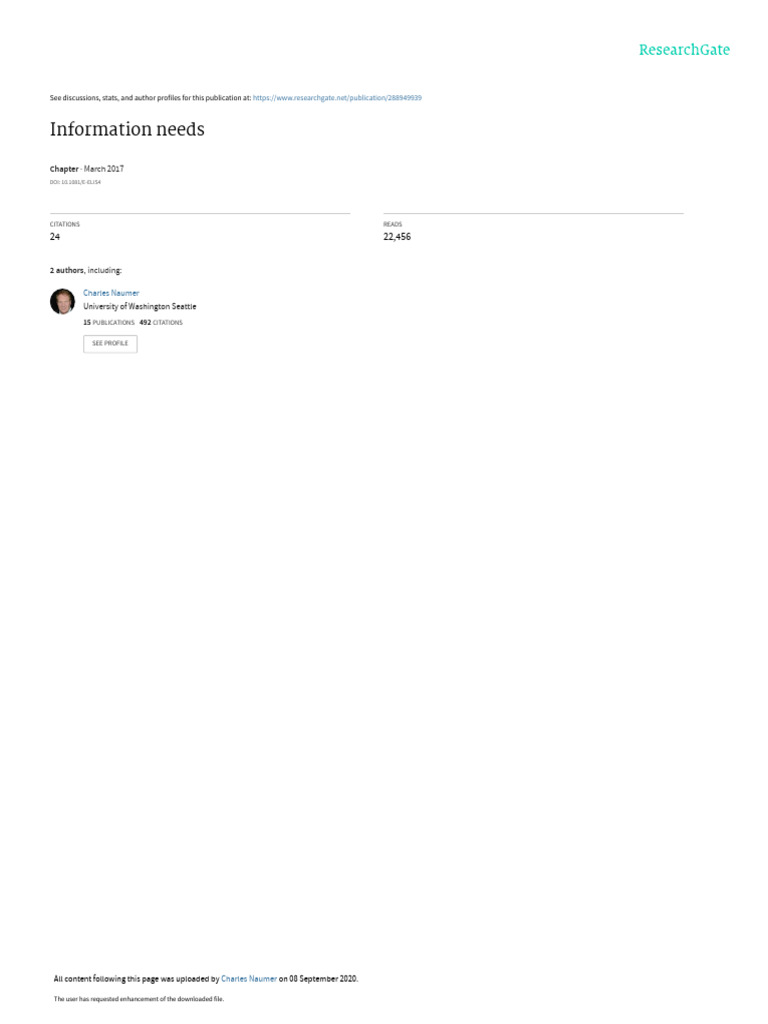This screenshot has width=768, height=1024.
Task: Click the READS heading label
Action: coord(392,225)
